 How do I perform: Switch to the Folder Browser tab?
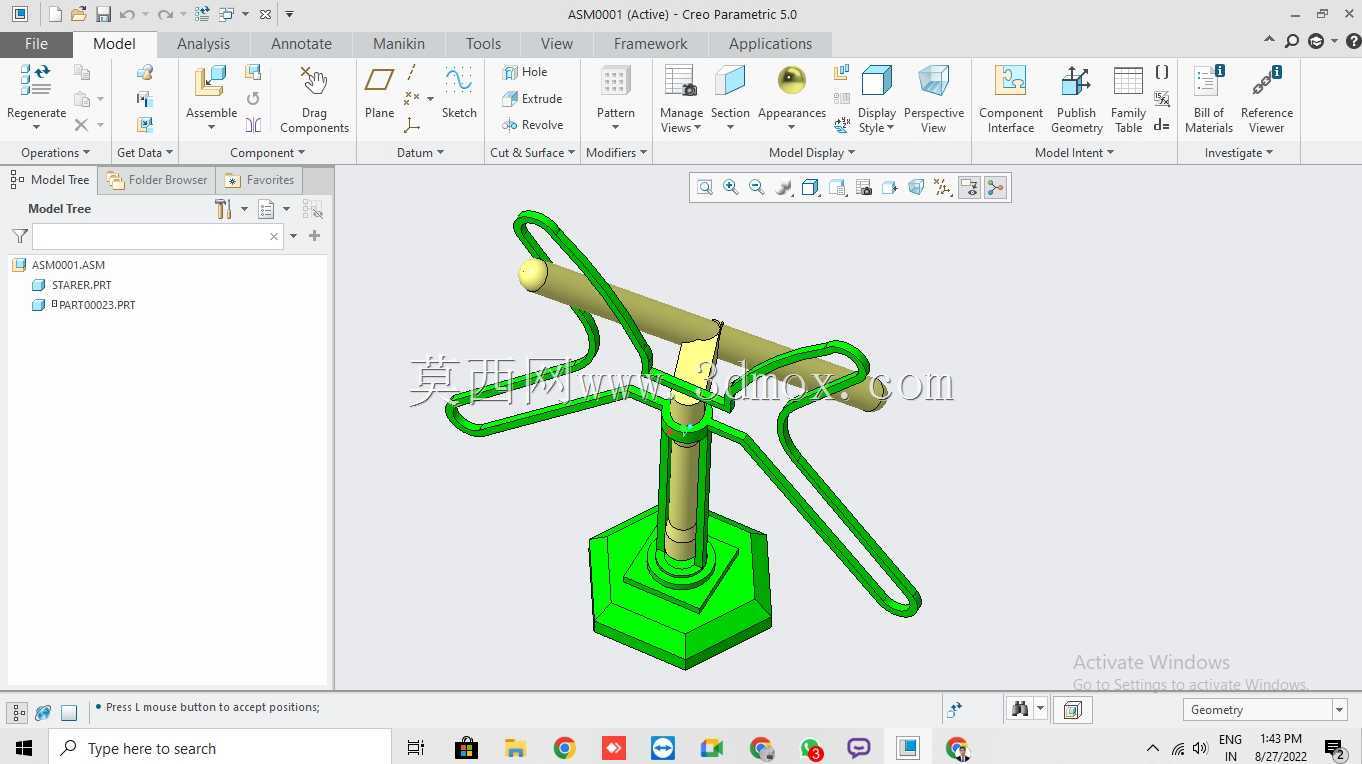(x=157, y=180)
